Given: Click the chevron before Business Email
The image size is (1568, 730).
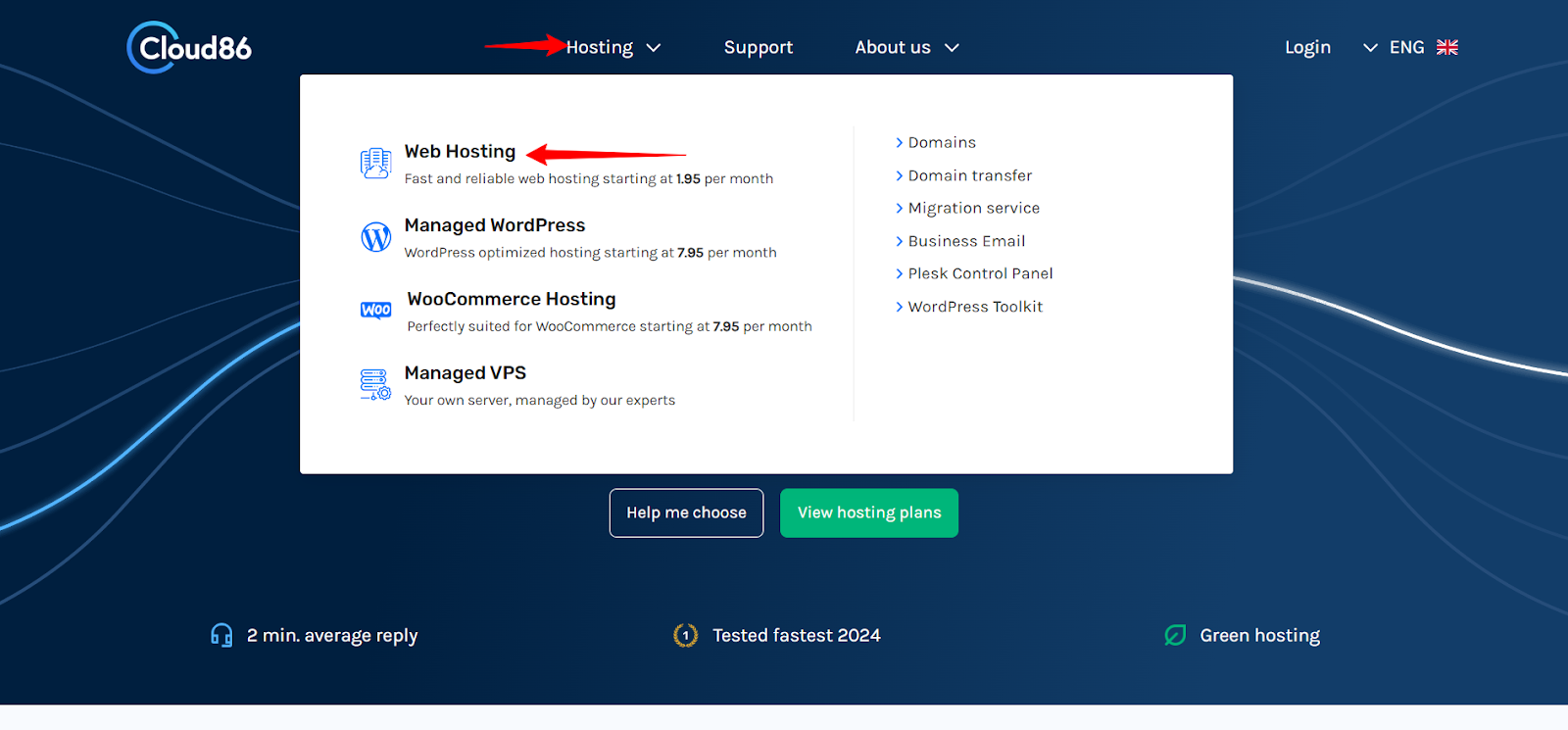Looking at the screenshot, I should [x=899, y=241].
